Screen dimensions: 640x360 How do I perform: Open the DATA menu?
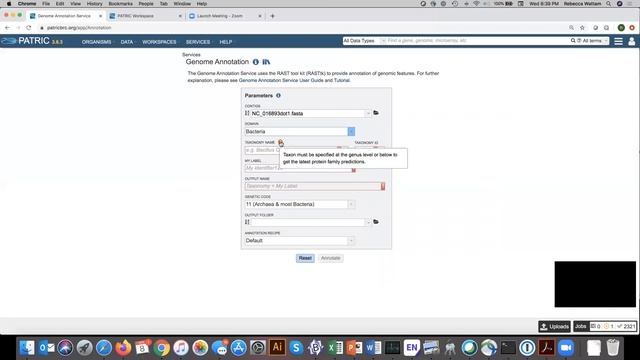coord(127,42)
